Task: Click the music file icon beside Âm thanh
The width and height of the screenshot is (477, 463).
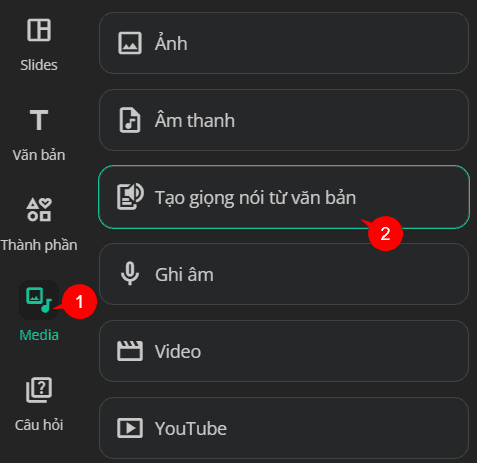Action: [130, 120]
